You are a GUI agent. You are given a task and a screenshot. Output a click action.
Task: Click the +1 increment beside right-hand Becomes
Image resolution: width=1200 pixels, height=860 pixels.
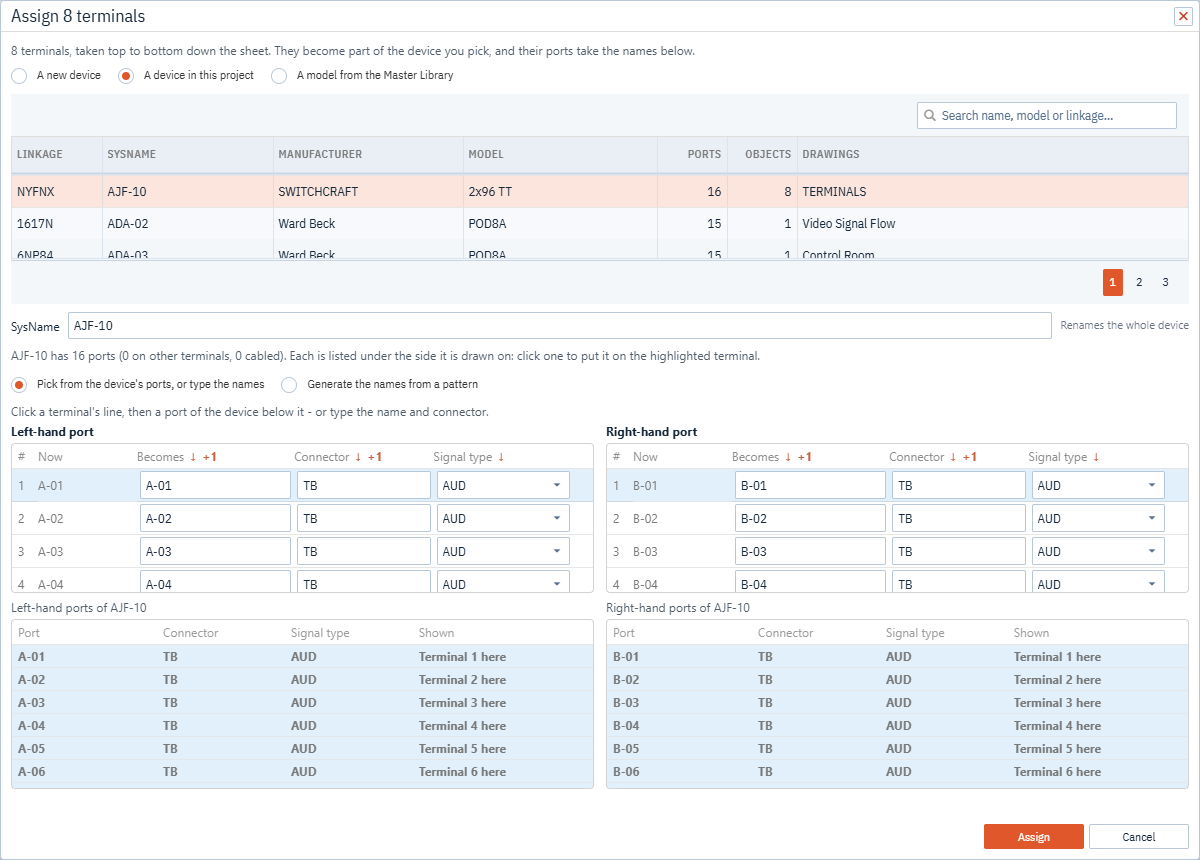tap(805, 457)
